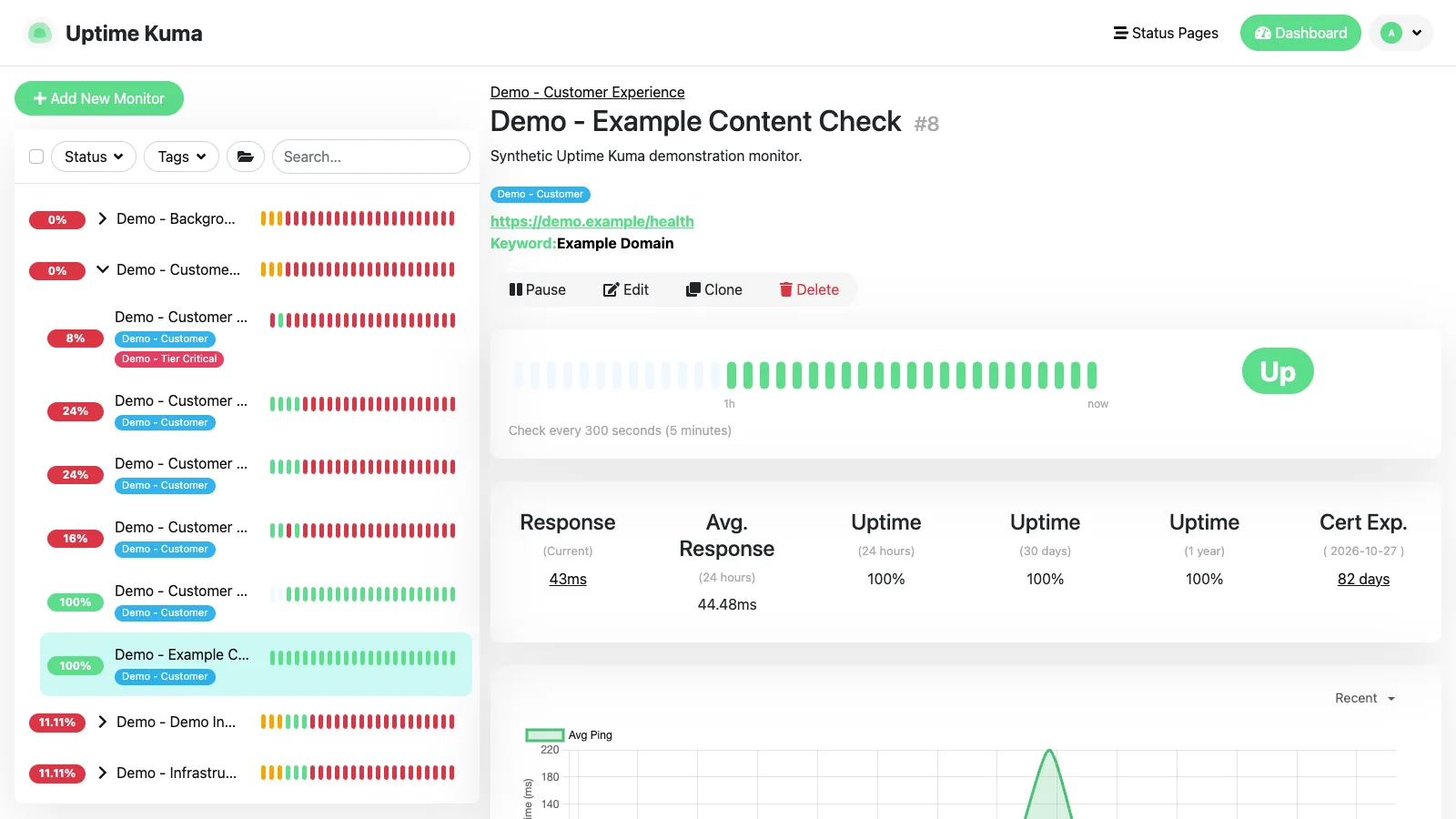Collapse the Demo - Custome... group chevron
Image resolution: width=1456 pixels, height=819 pixels.
click(x=103, y=269)
